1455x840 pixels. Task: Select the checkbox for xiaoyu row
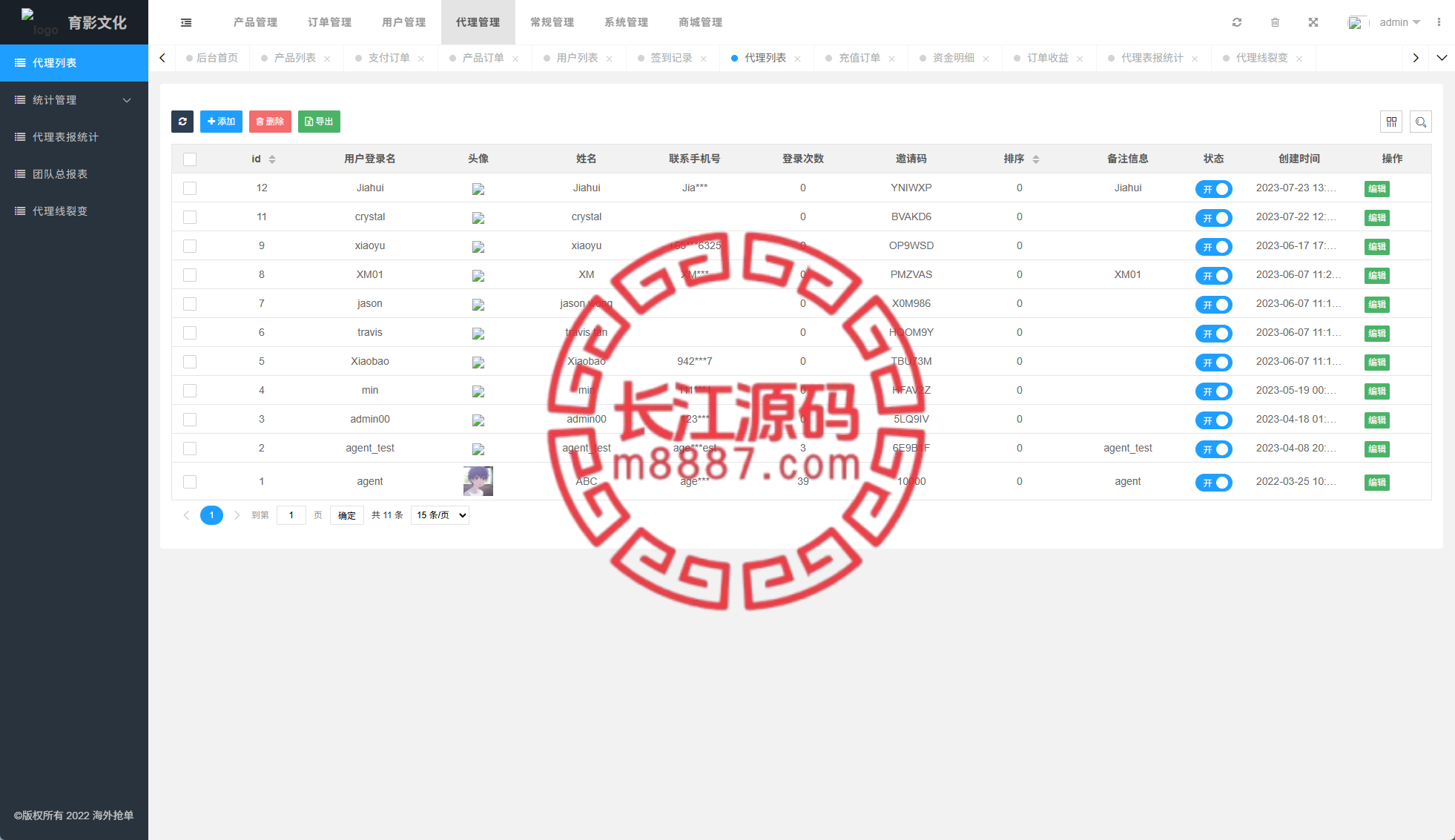pyautogui.click(x=190, y=246)
